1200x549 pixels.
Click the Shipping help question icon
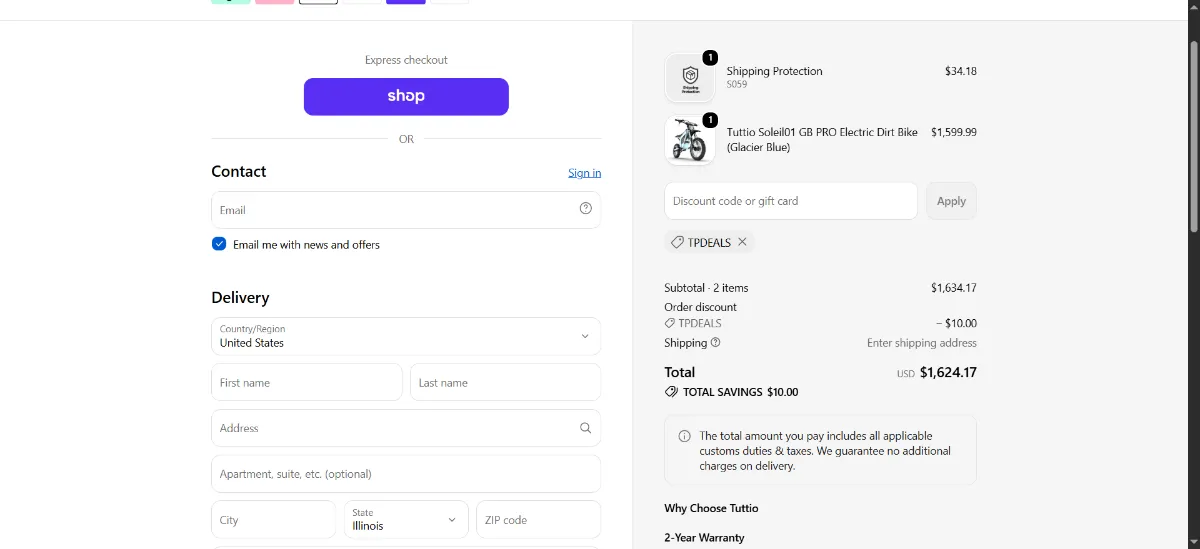715,342
